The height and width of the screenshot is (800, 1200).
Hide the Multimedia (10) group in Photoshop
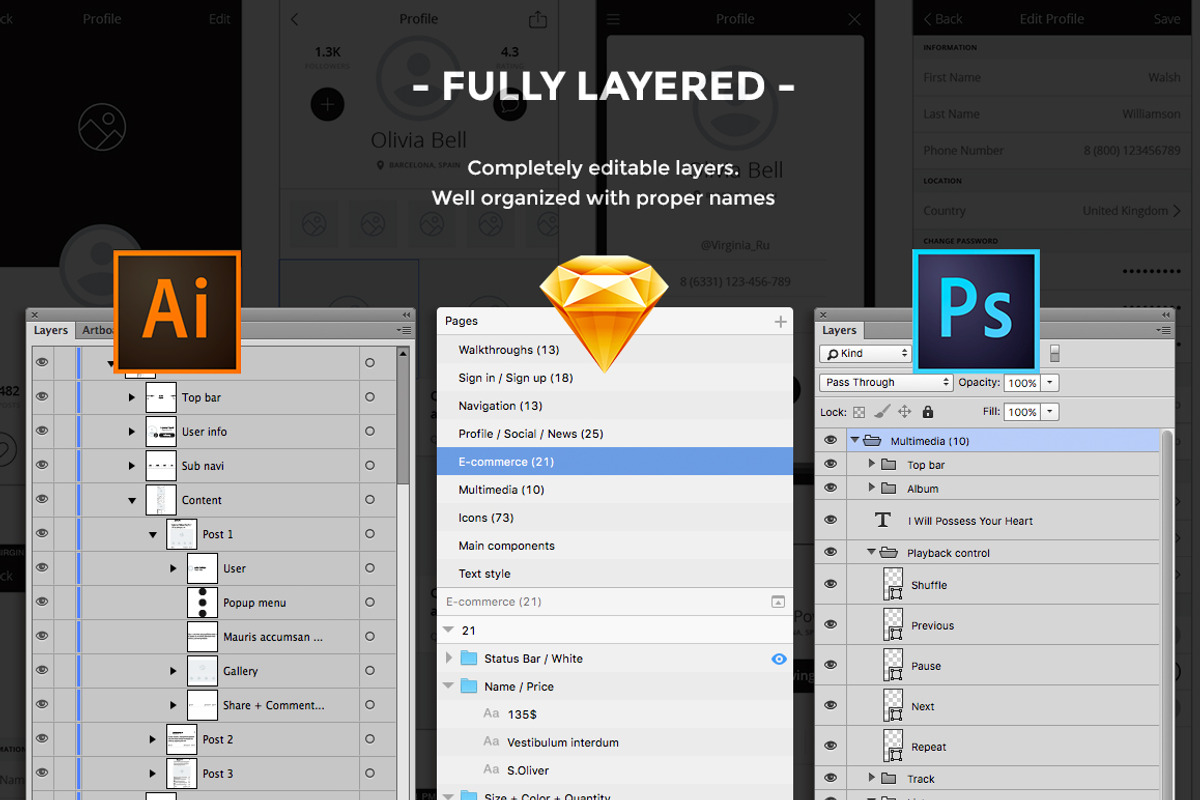pyautogui.click(x=830, y=440)
